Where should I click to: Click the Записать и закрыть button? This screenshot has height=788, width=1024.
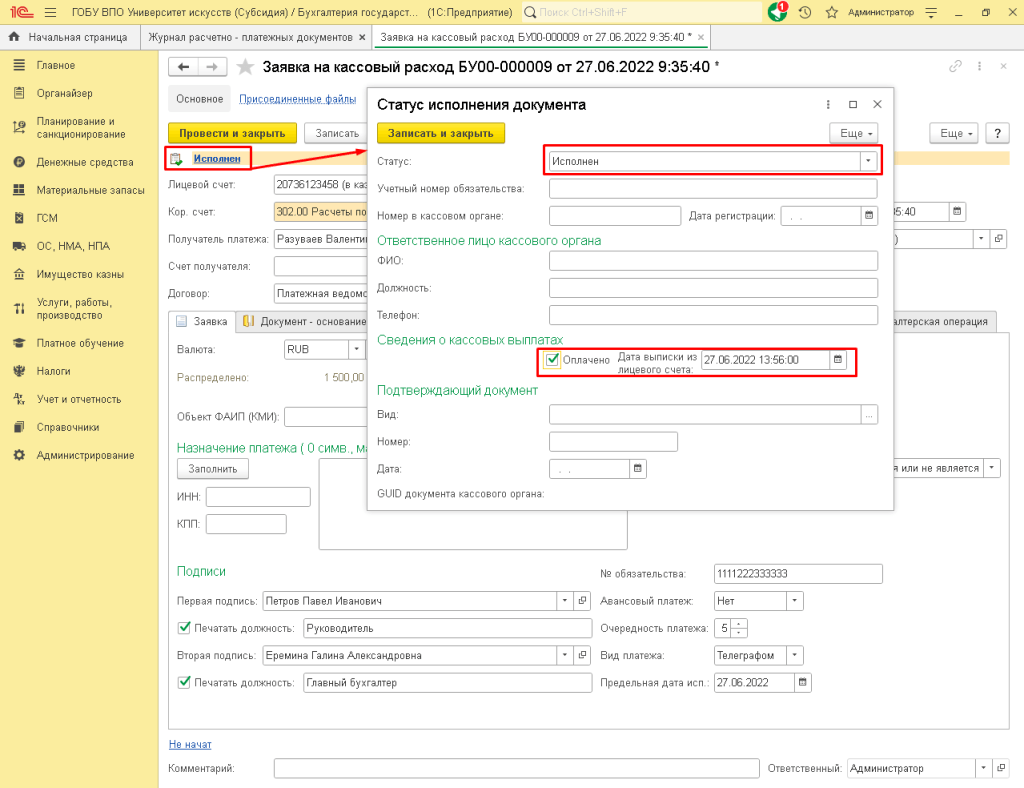441,133
